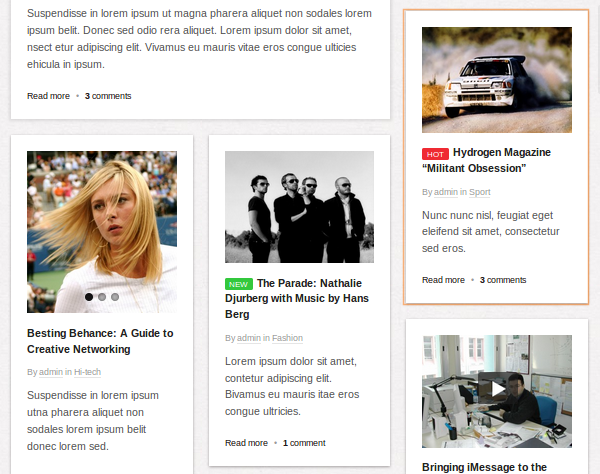The height and width of the screenshot is (474, 600).
Task: Click "Nunc nunc nisl, feugiat eget" excerpt text
Action: pos(487,215)
